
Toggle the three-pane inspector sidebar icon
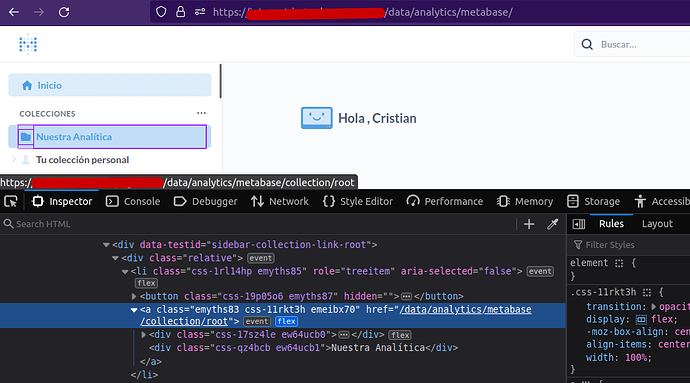pyautogui.click(x=579, y=224)
